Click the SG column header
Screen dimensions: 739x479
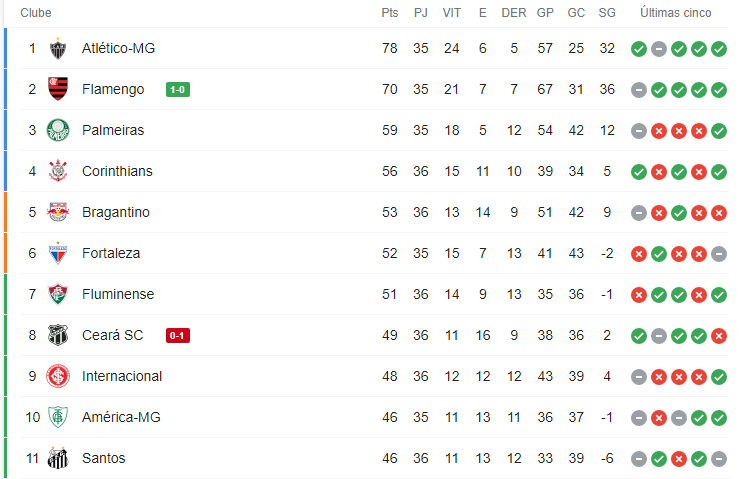pyautogui.click(x=607, y=13)
